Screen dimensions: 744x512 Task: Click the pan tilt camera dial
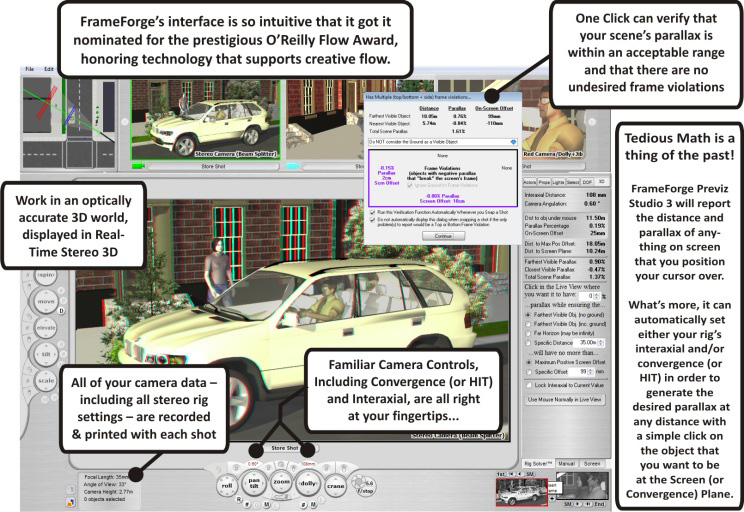254,483
